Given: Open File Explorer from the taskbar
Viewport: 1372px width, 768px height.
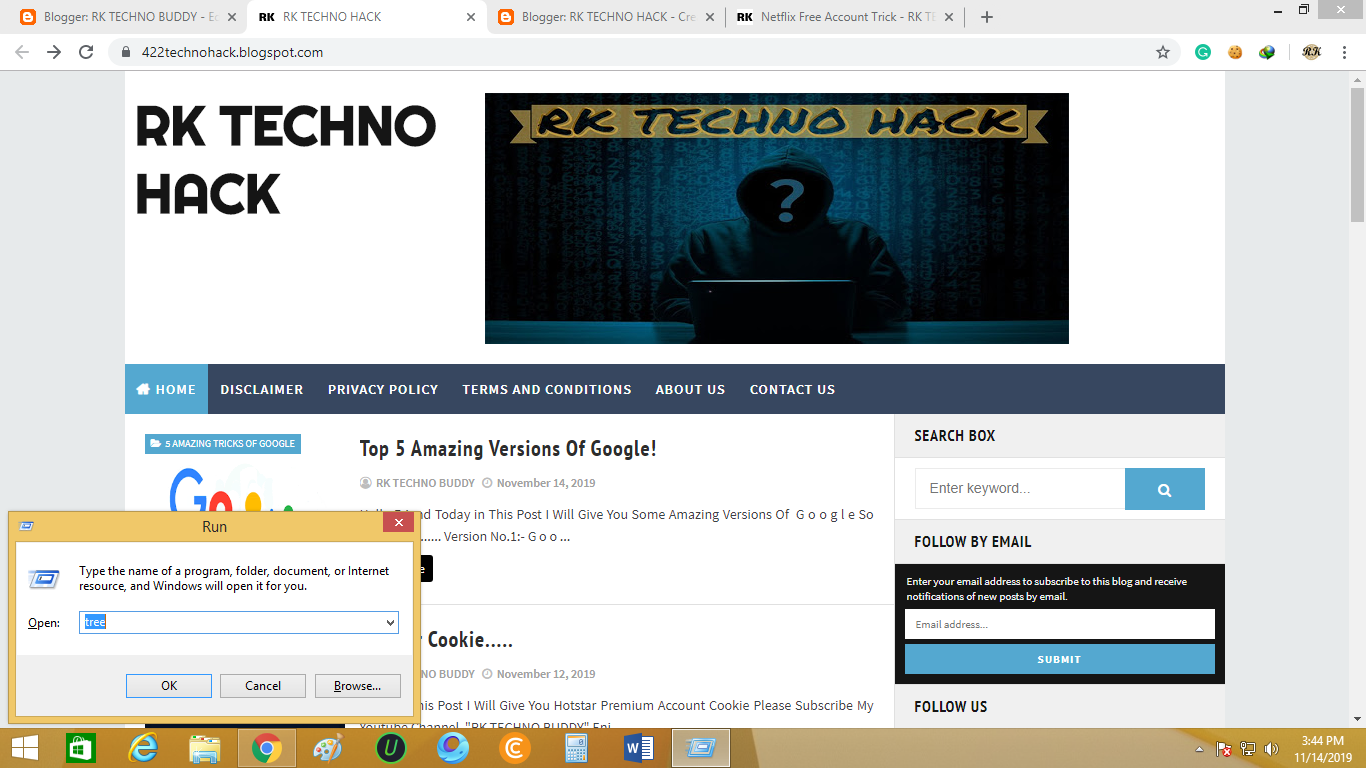Looking at the screenshot, I should (205, 748).
